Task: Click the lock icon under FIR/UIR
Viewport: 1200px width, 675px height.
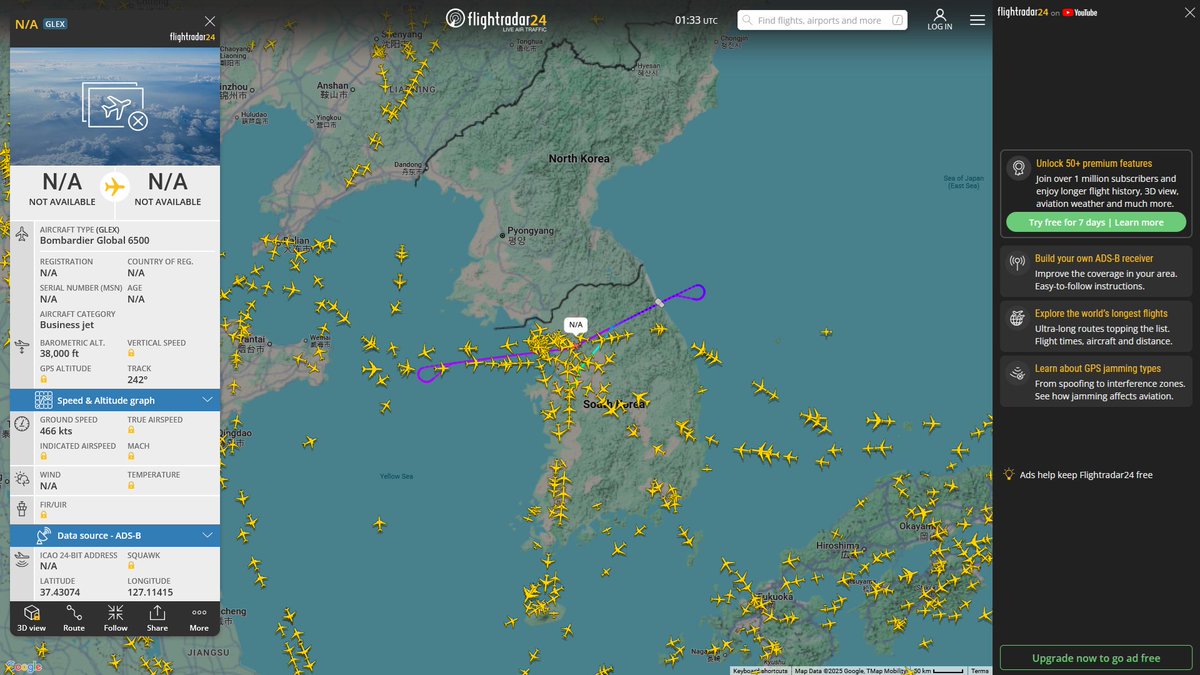Action: pos(44,516)
